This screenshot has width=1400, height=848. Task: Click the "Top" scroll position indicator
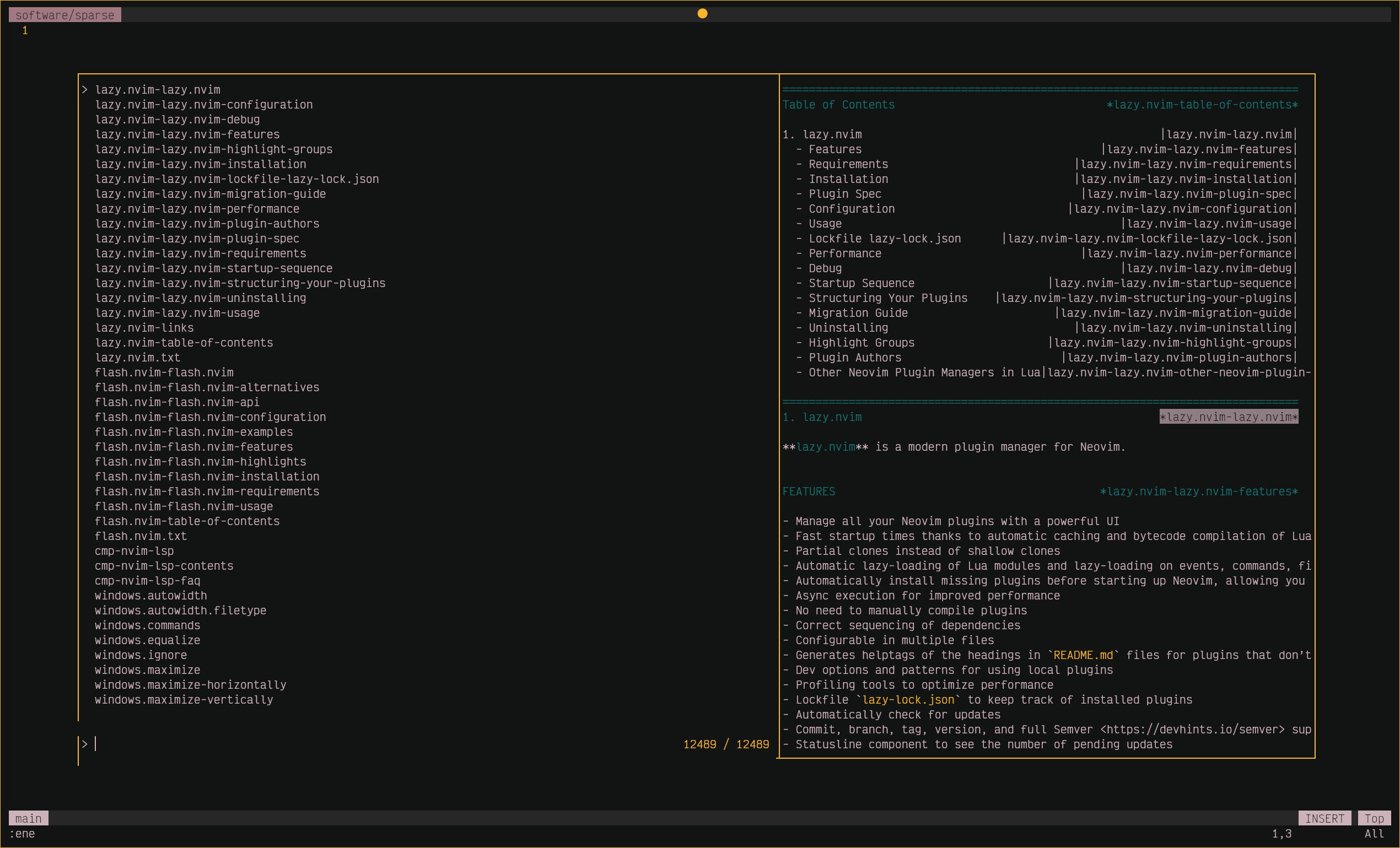coord(1375,818)
